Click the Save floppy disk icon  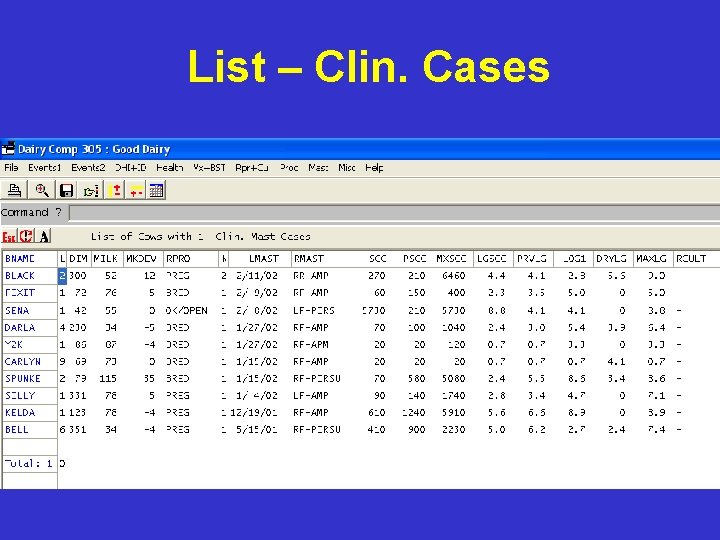[x=67, y=190]
